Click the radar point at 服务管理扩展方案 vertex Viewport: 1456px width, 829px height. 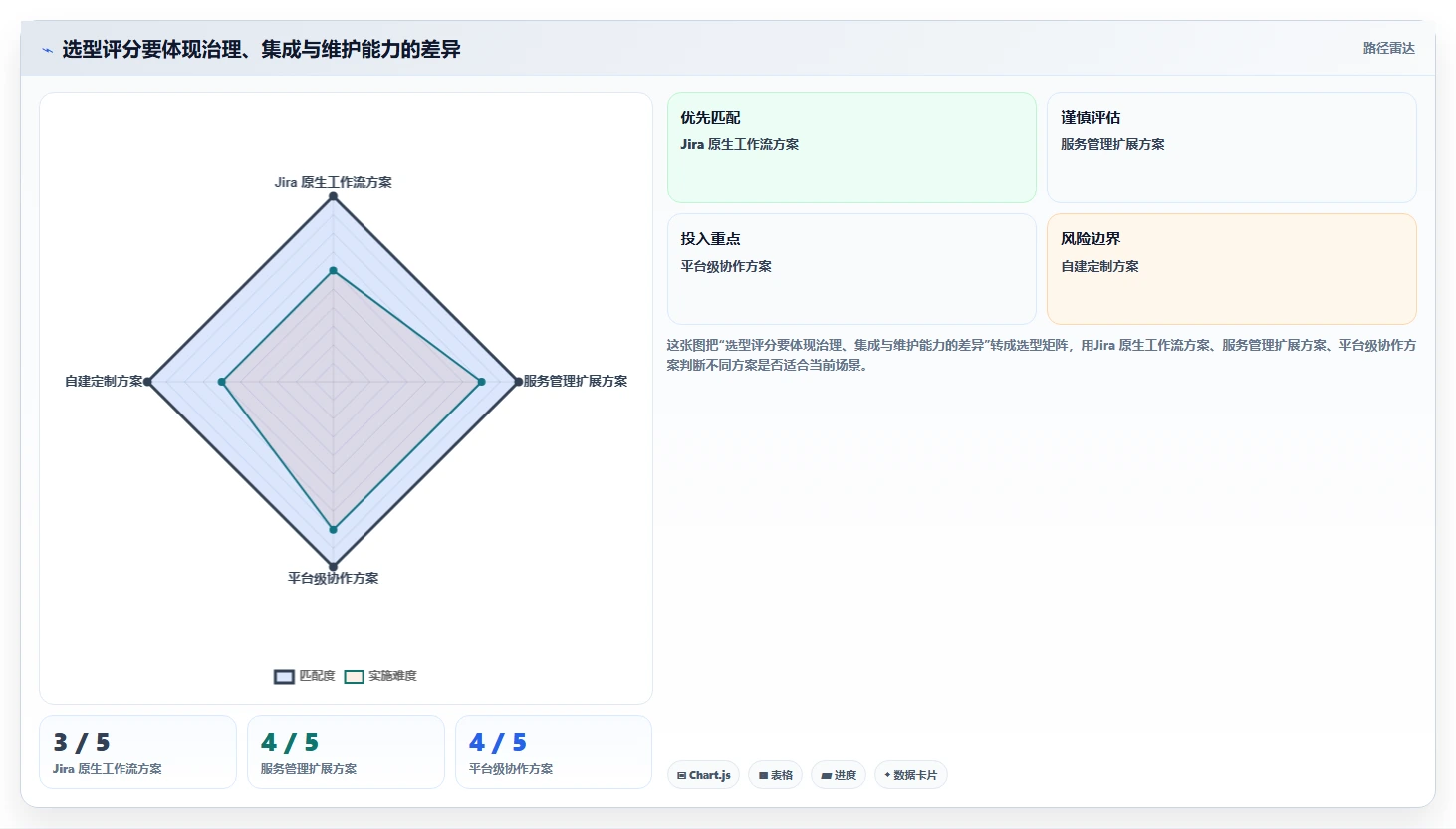(x=518, y=382)
